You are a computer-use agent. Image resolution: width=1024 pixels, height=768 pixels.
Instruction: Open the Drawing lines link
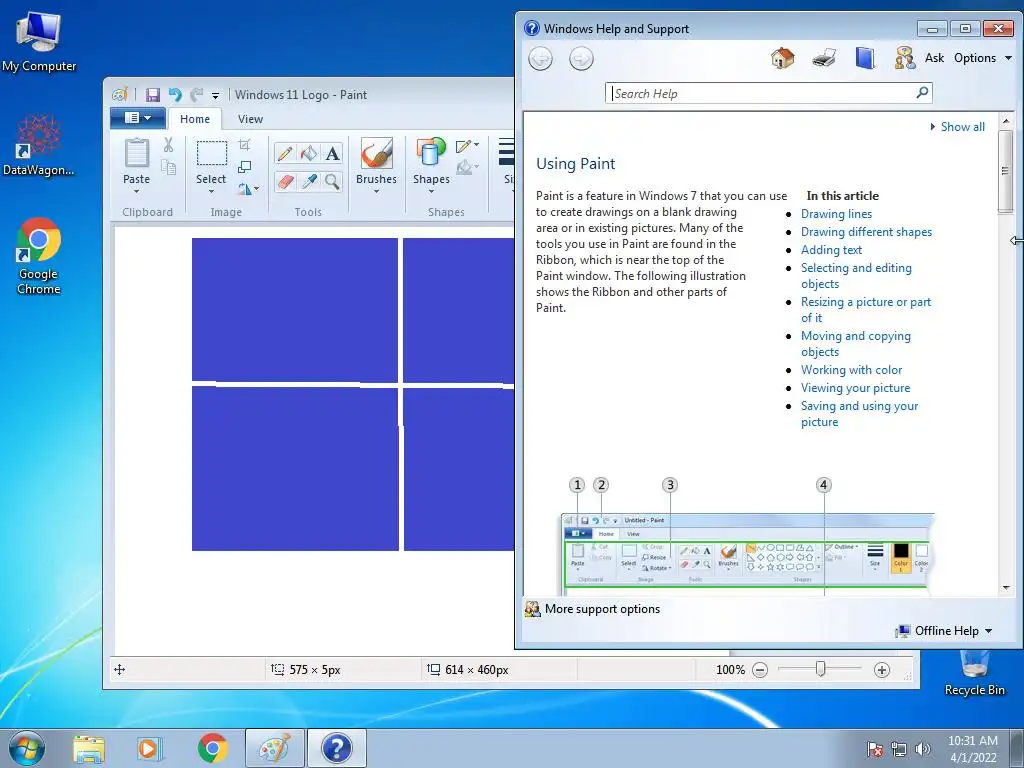(836, 214)
